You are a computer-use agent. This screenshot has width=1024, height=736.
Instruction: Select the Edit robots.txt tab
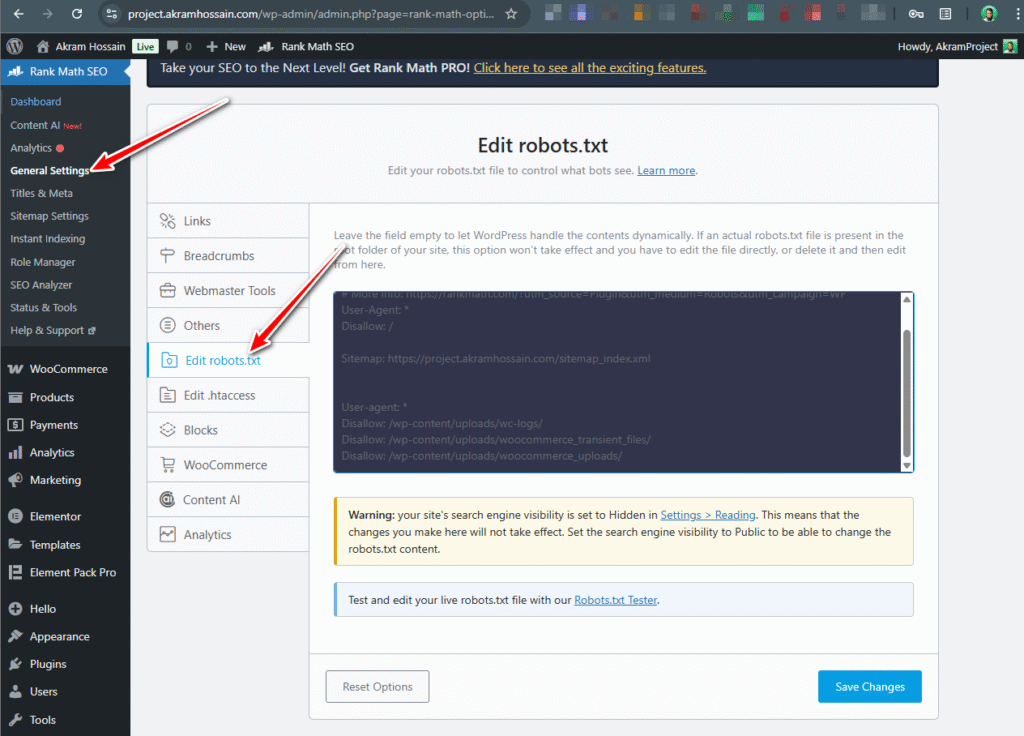228,360
